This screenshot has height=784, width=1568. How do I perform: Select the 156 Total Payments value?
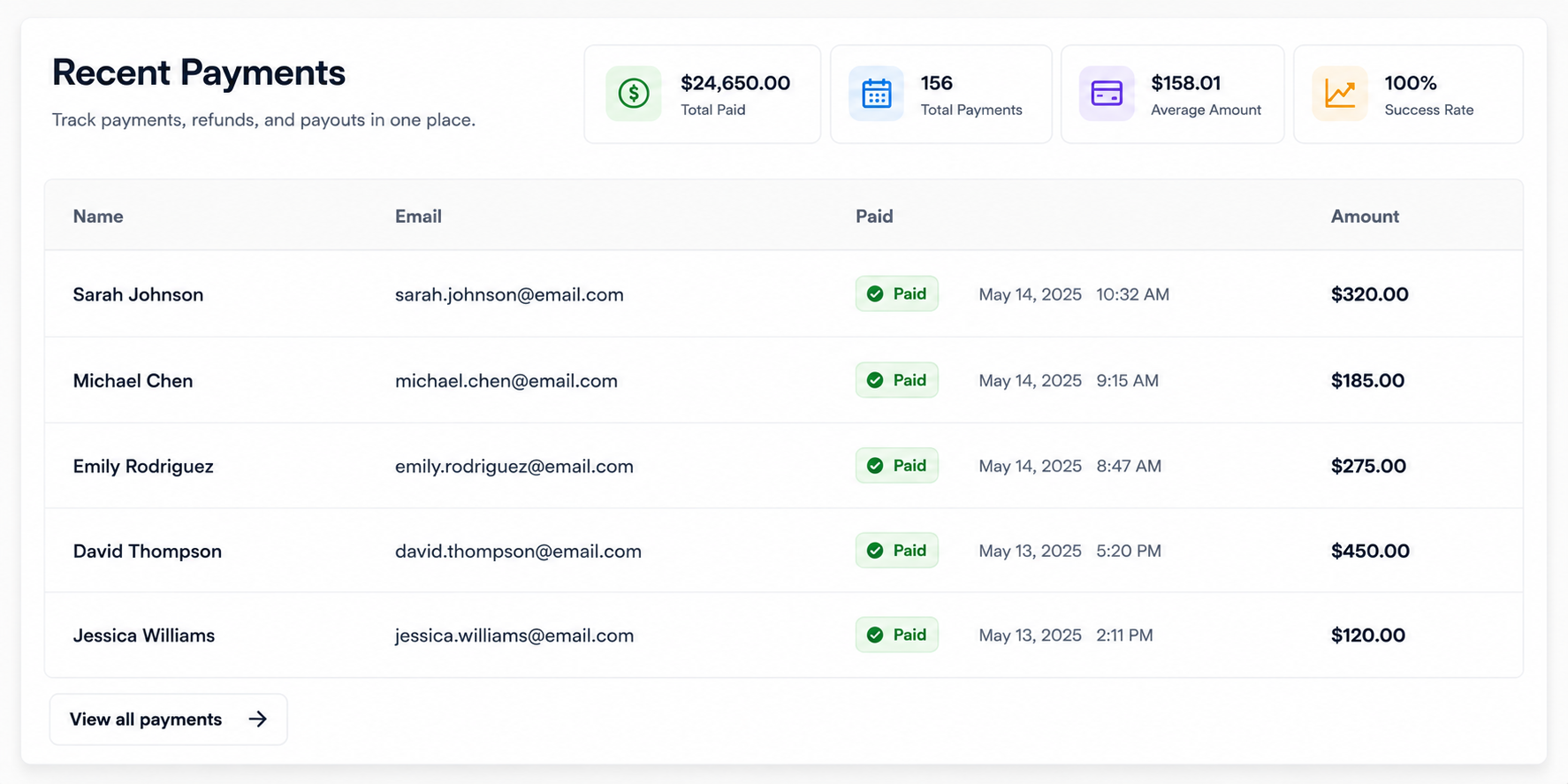tap(937, 83)
